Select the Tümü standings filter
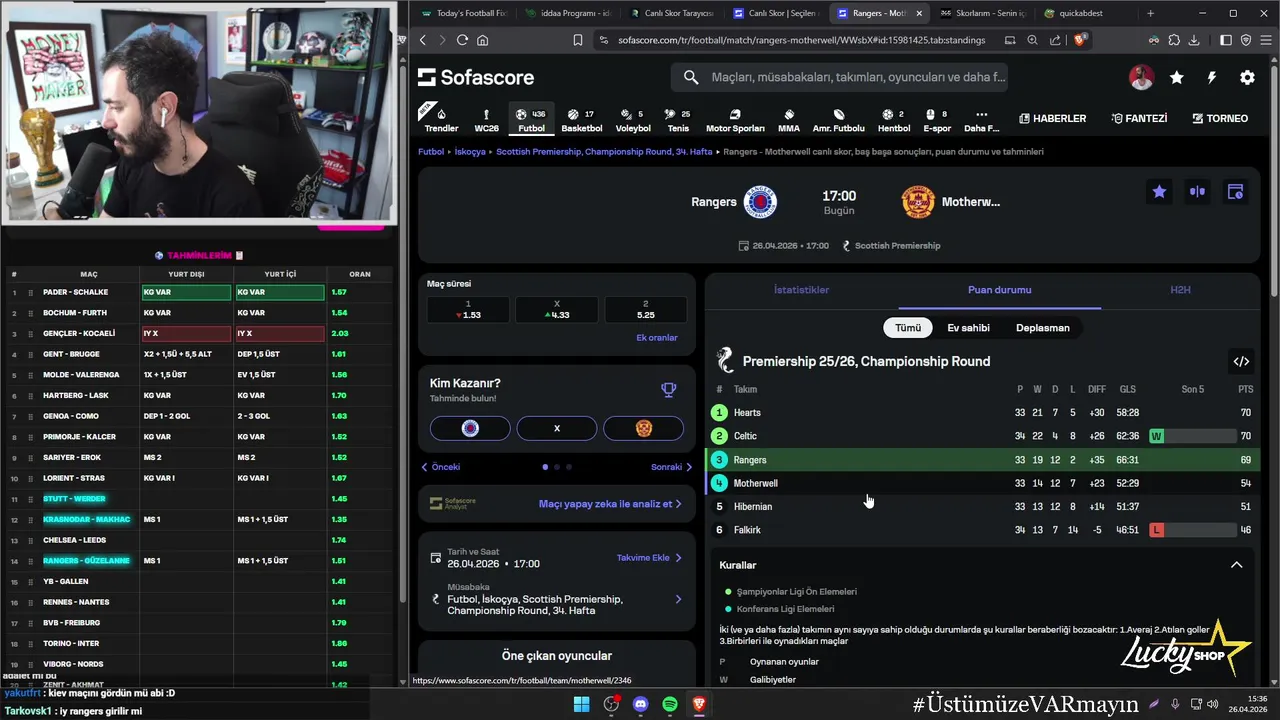The image size is (1280, 720). click(908, 327)
